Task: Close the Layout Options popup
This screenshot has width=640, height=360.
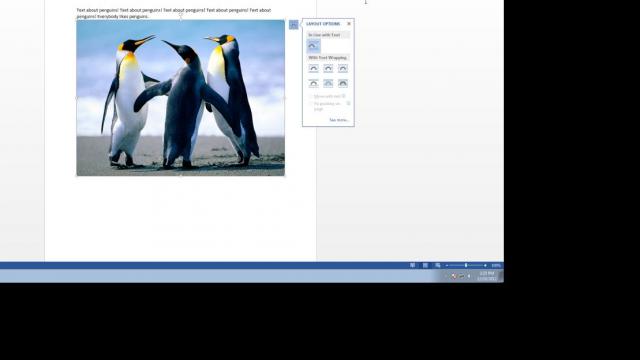Action: click(x=349, y=24)
